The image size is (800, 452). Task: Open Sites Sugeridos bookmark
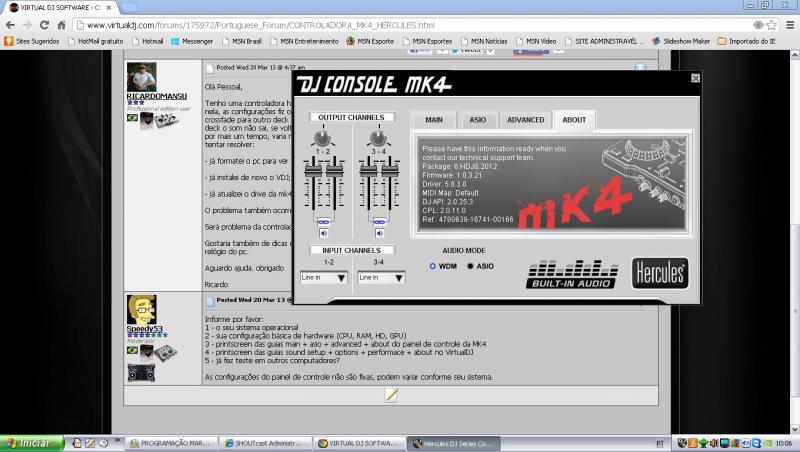pos(32,41)
